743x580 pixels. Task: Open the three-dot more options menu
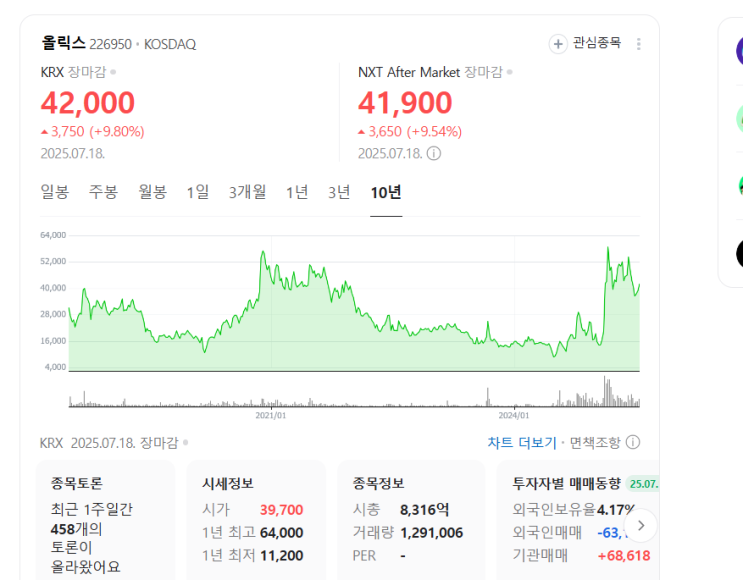coord(639,44)
